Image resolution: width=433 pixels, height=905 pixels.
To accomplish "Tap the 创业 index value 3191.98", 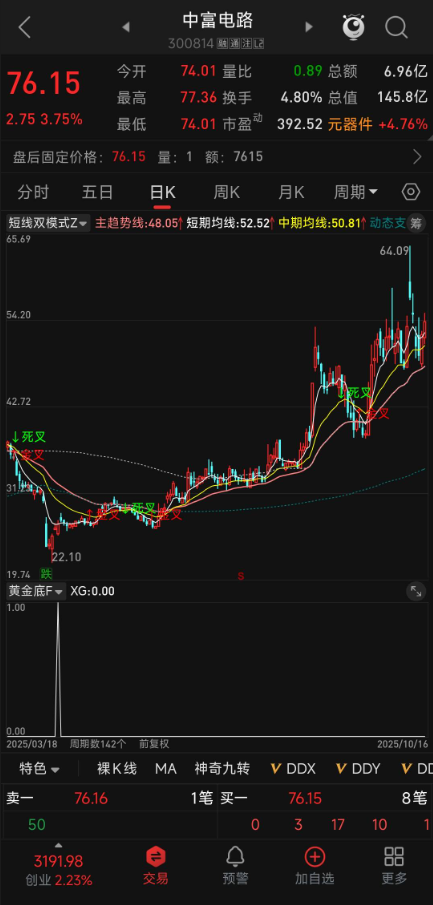I will 58,861.
